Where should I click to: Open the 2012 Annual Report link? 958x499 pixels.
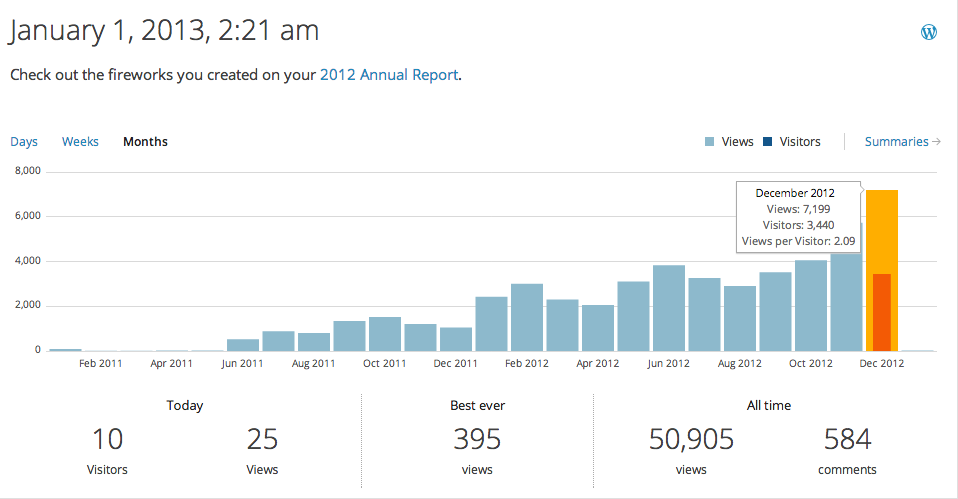click(x=389, y=75)
